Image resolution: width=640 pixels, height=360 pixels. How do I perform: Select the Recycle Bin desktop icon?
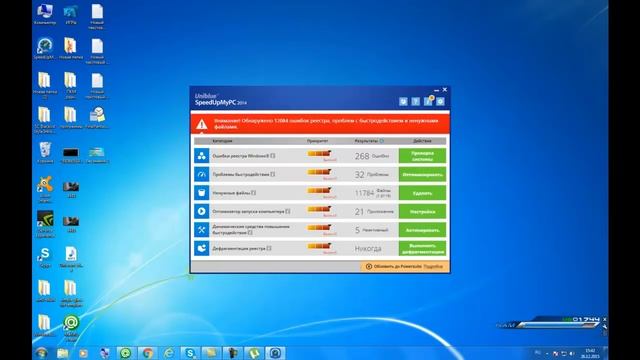(45, 153)
